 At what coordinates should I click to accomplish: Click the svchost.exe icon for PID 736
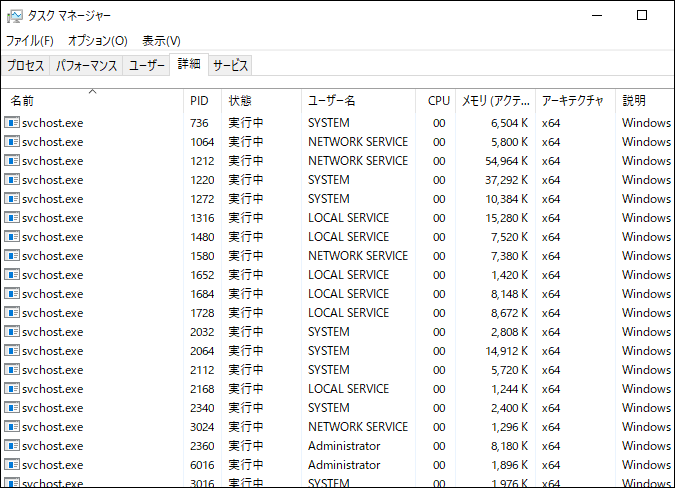pos(12,122)
